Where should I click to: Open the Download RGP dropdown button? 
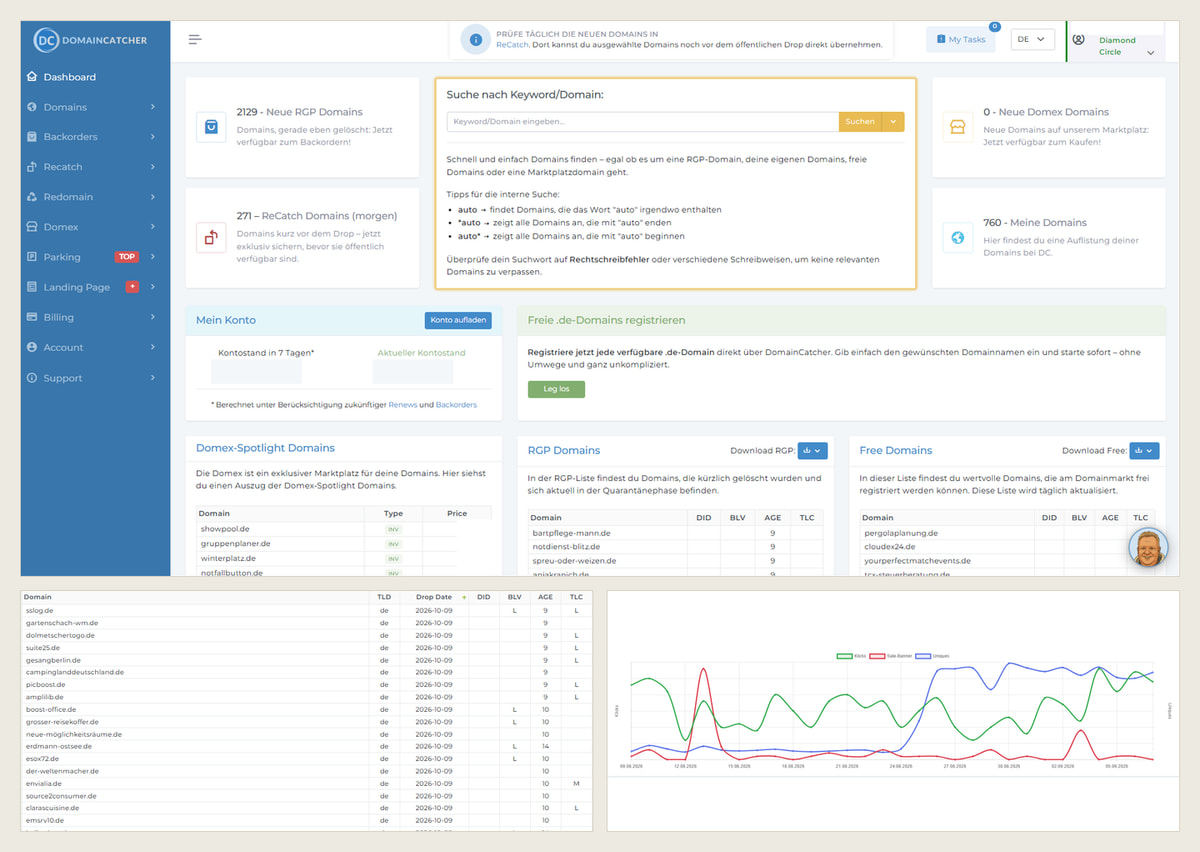coord(813,451)
